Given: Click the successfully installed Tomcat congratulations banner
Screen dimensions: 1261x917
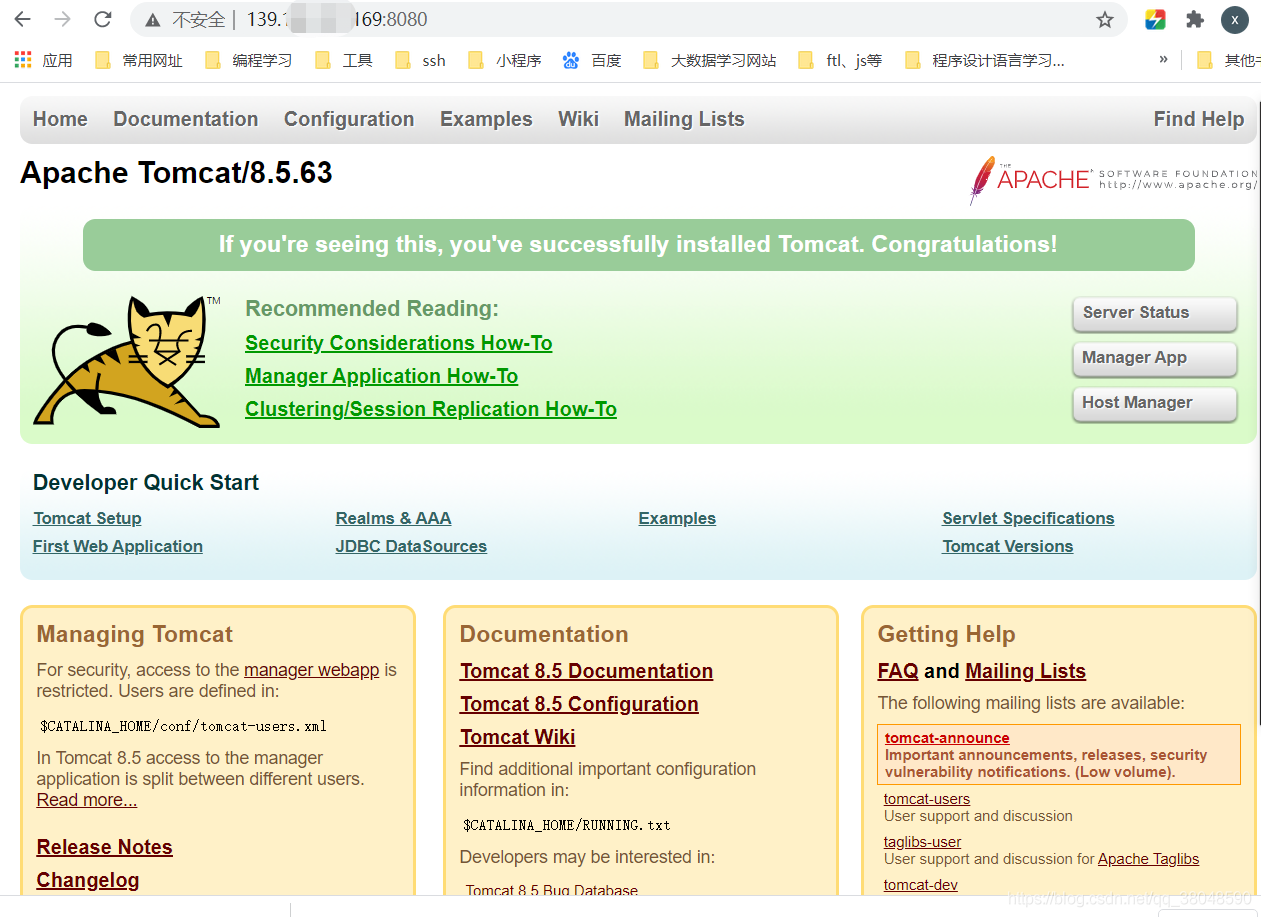Looking at the screenshot, I should (x=638, y=245).
